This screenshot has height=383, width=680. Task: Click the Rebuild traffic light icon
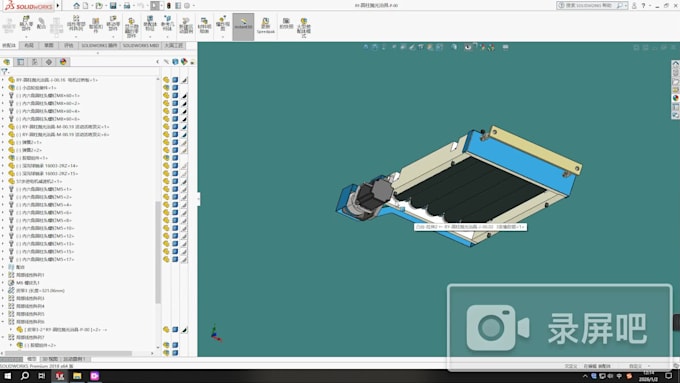(x=169, y=6)
